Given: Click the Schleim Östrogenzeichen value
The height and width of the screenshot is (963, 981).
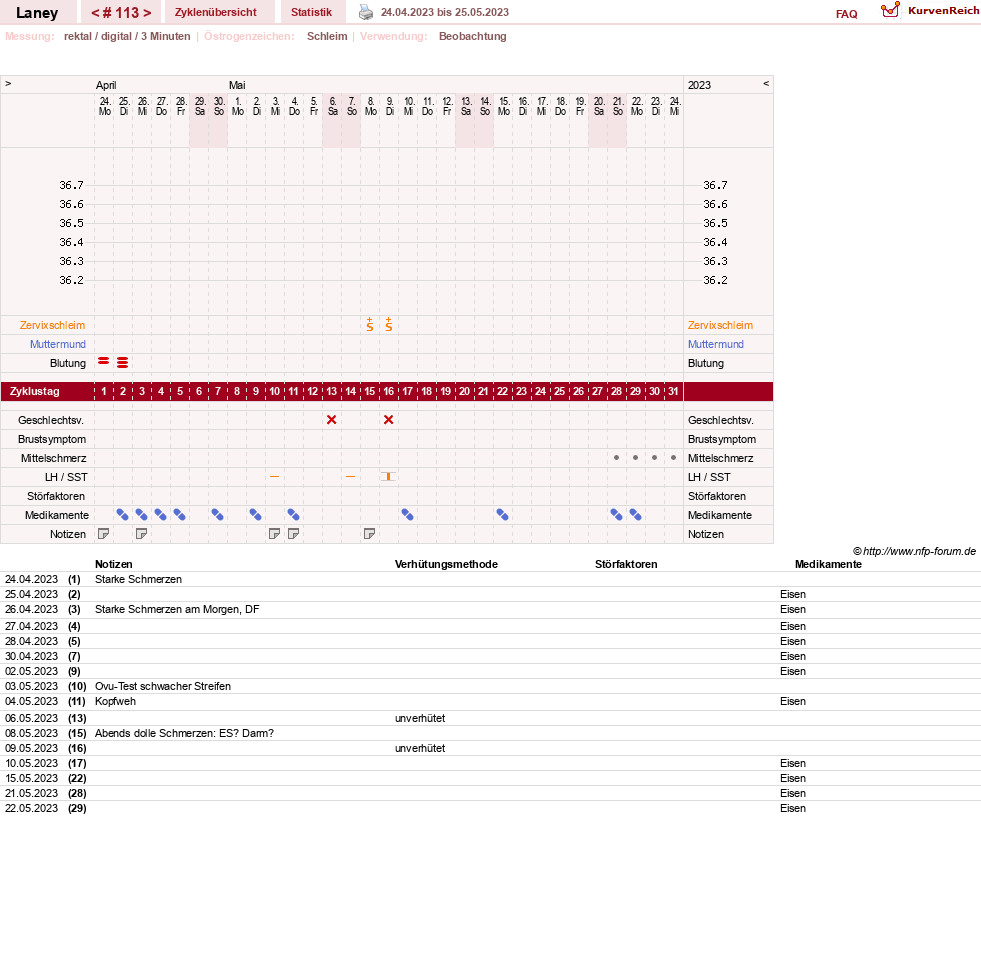Looking at the screenshot, I should click(327, 36).
